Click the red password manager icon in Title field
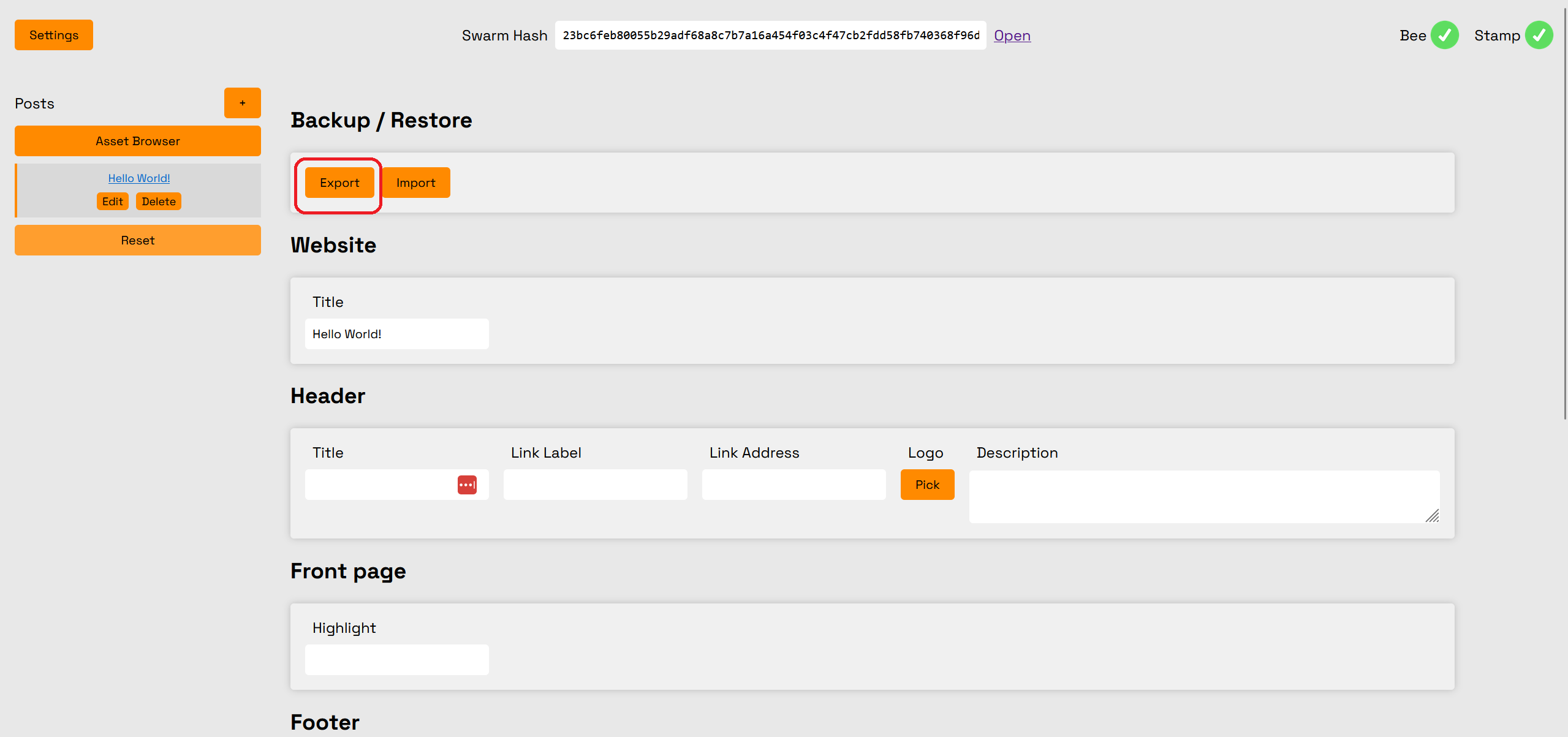The image size is (1568, 737). pos(467,485)
